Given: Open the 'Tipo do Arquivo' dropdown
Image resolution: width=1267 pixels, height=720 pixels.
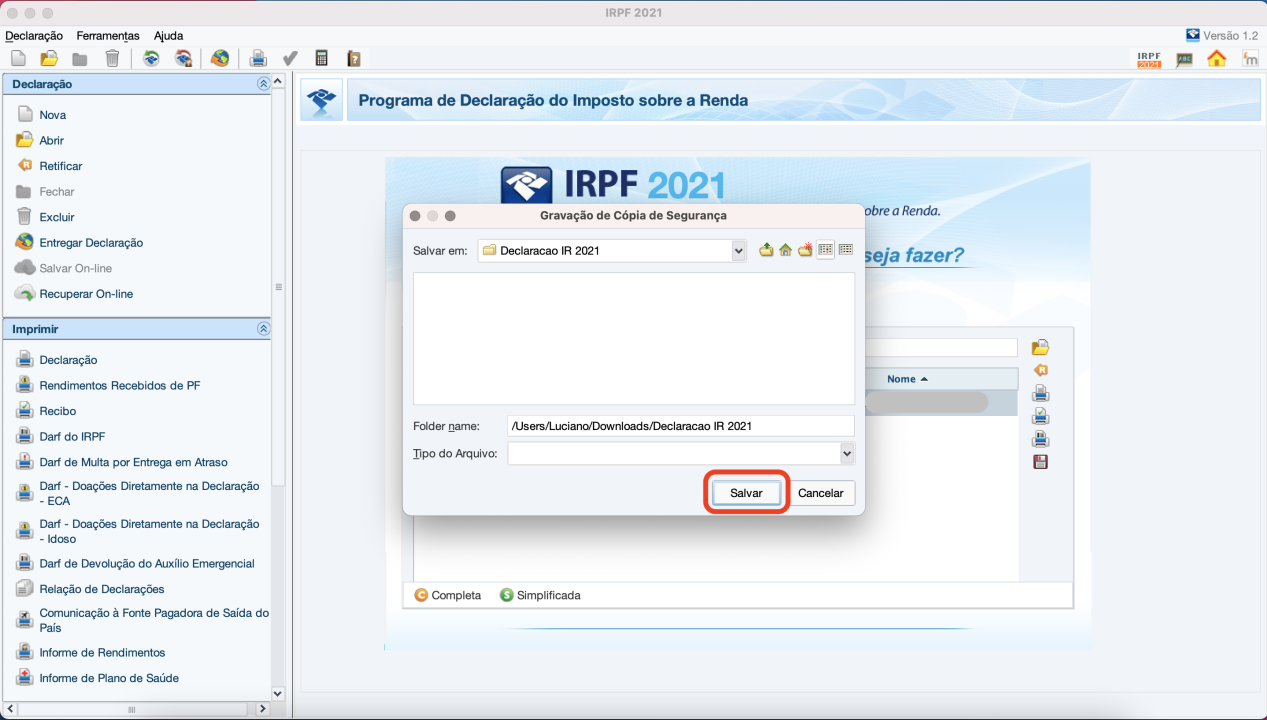Looking at the screenshot, I should pyautogui.click(x=847, y=454).
